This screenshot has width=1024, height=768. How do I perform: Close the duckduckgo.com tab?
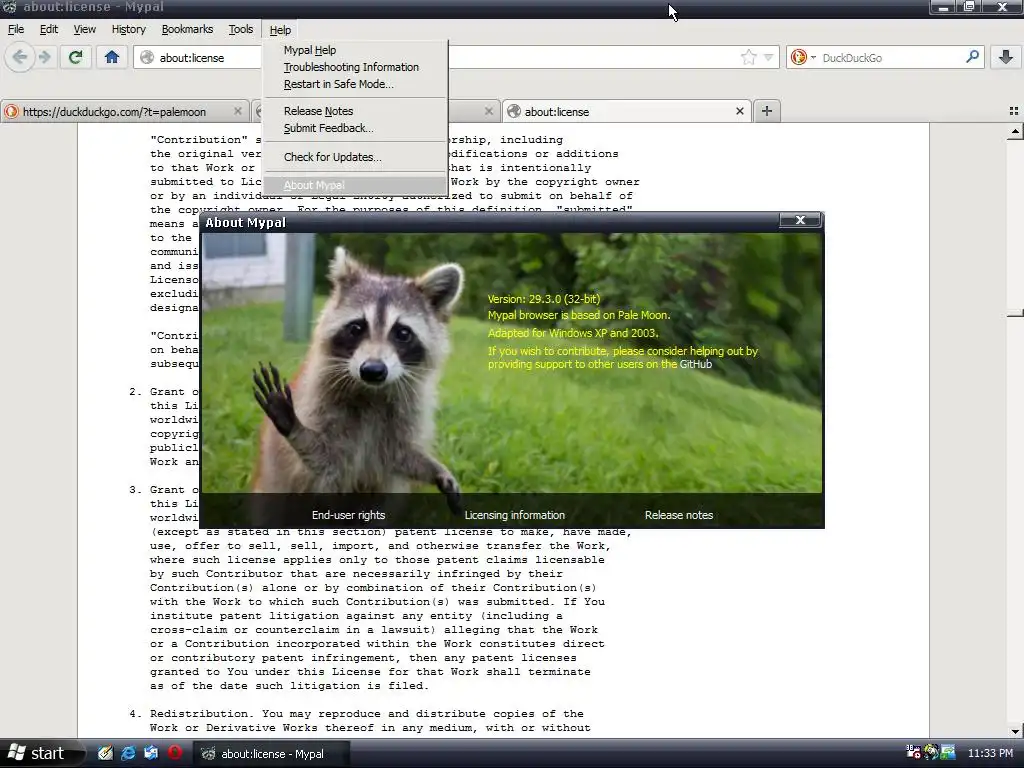(x=238, y=111)
